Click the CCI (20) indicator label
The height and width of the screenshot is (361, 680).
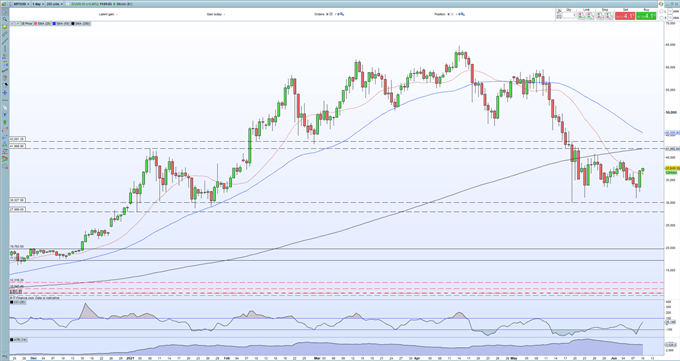tap(19, 302)
